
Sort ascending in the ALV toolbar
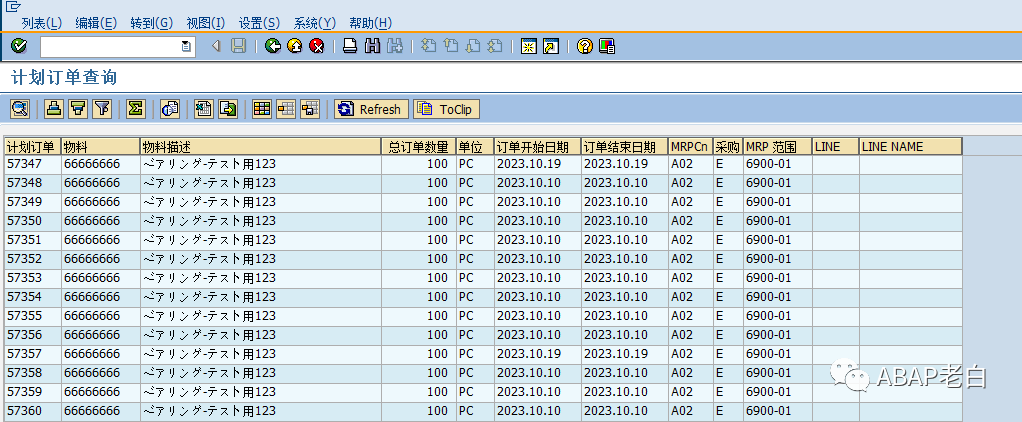[54, 109]
